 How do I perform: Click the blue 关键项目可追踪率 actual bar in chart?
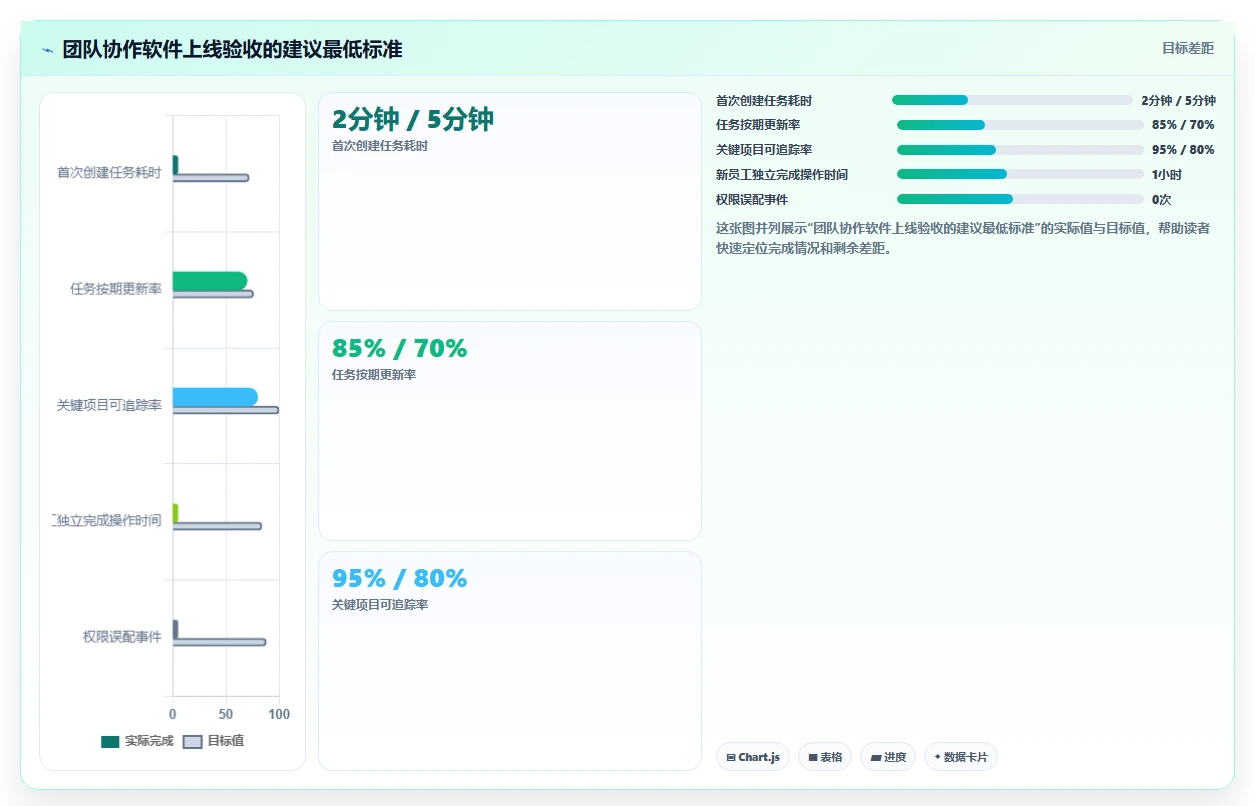215,397
